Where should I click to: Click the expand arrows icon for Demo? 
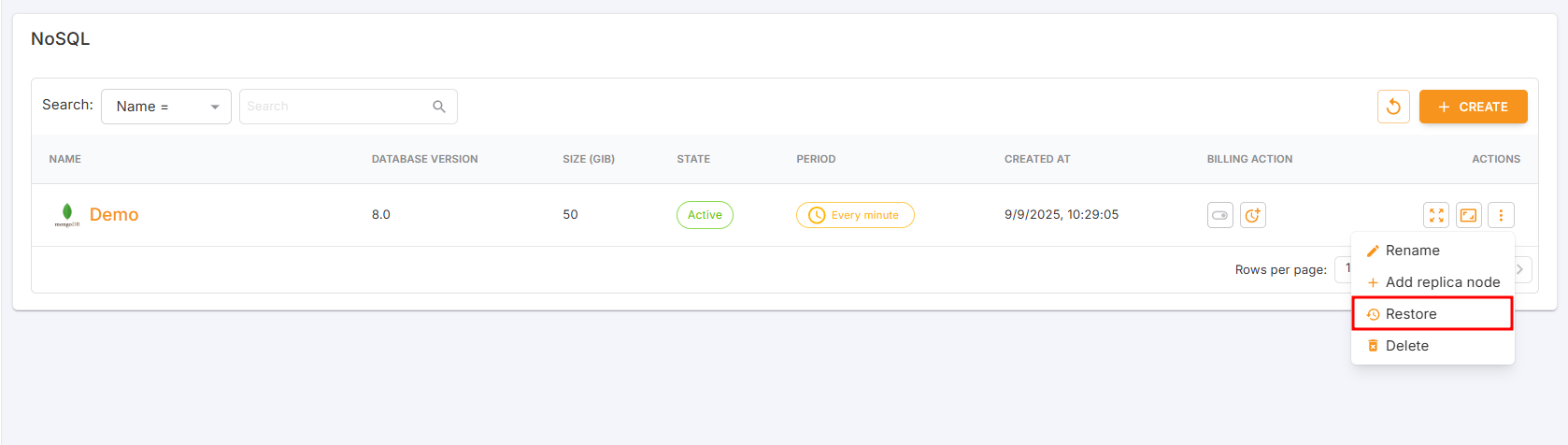pyautogui.click(x=1436, y=215)
